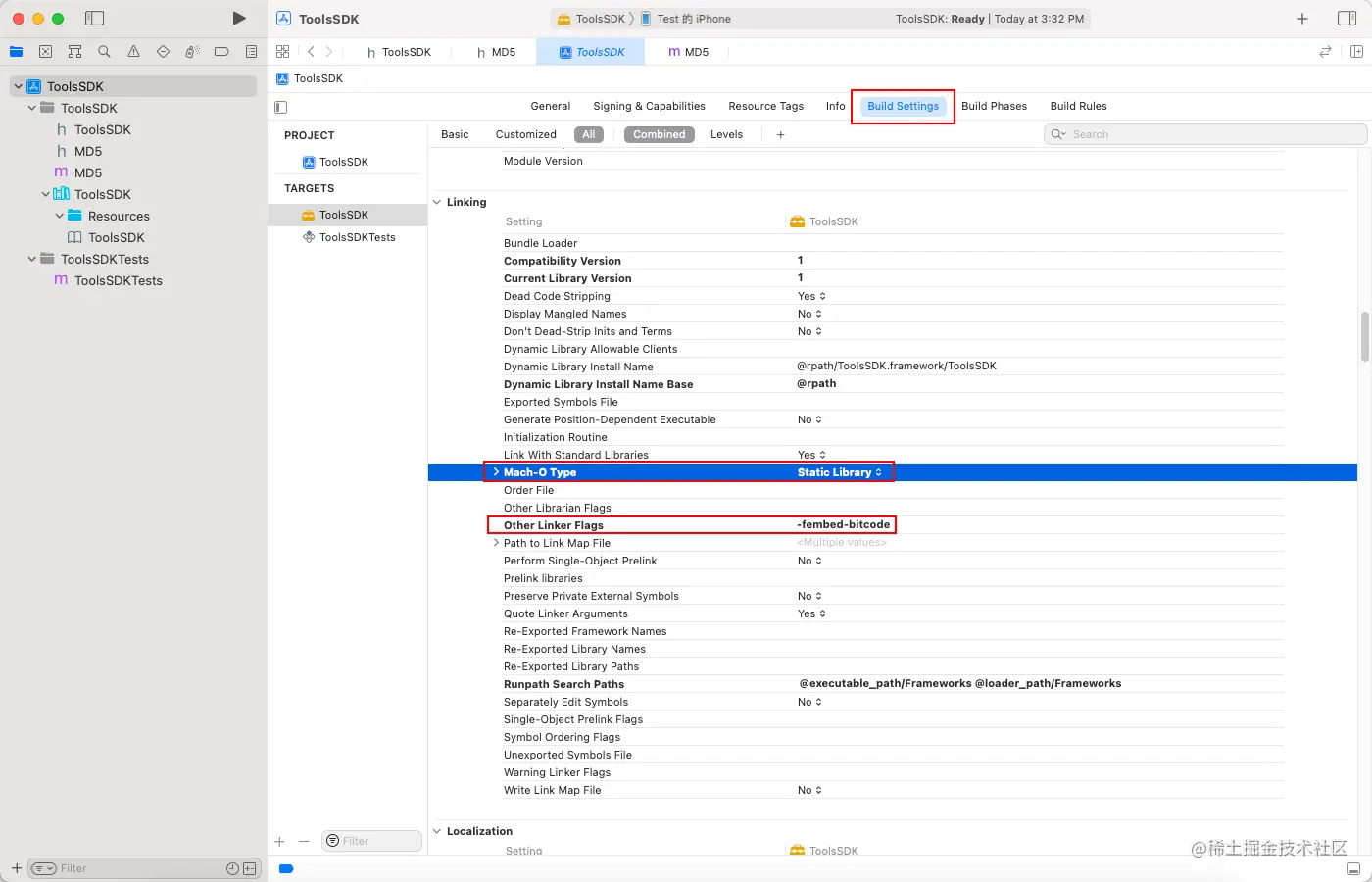Add a build setting with the plus icon
The width and height of the screenshot is (1372, 882).
[780, 135]
